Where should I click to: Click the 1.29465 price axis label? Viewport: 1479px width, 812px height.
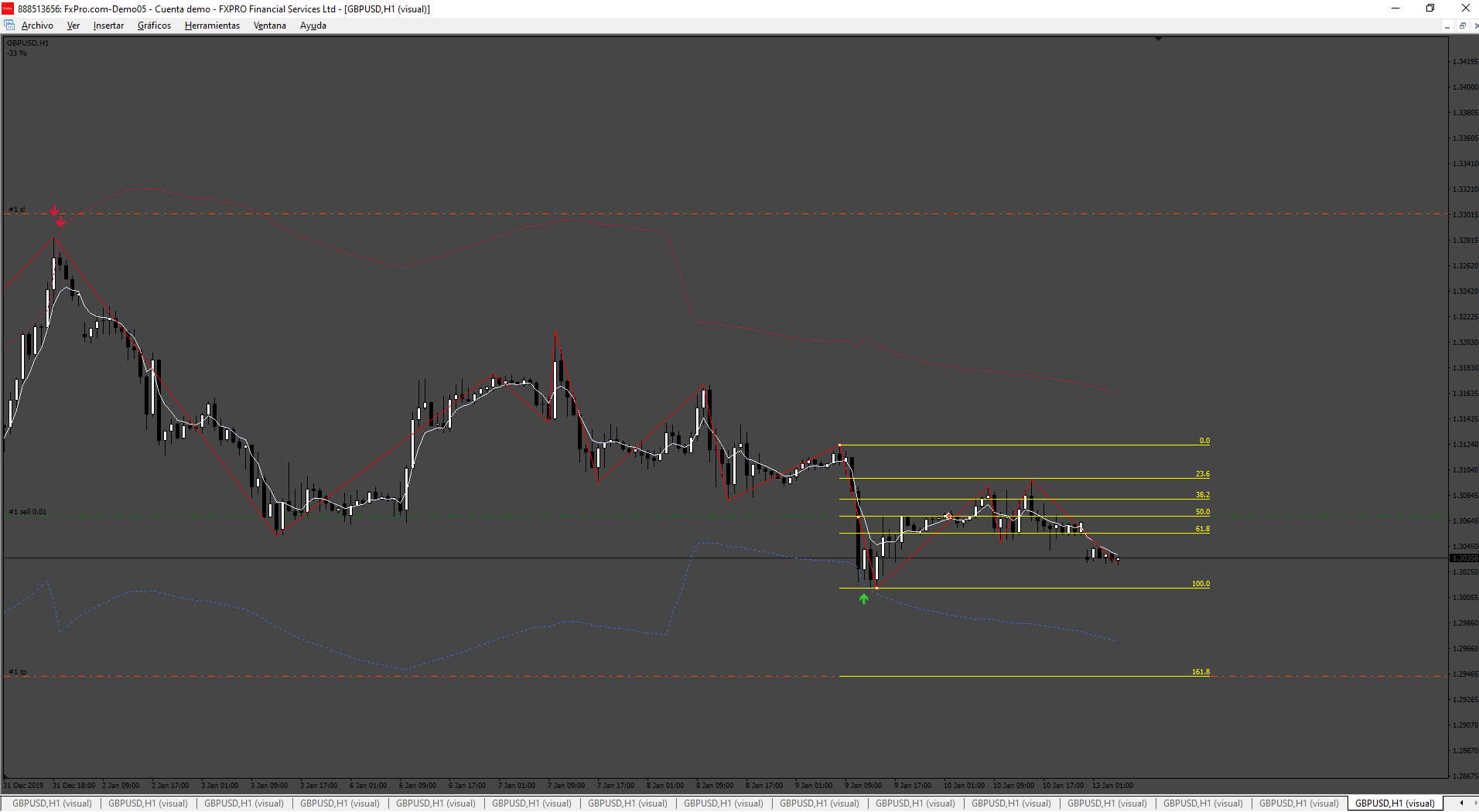1465,674
